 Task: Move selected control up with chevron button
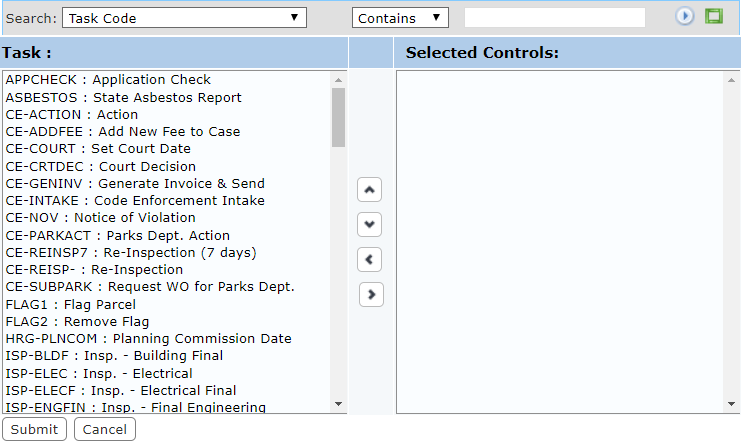click(370, 190)
